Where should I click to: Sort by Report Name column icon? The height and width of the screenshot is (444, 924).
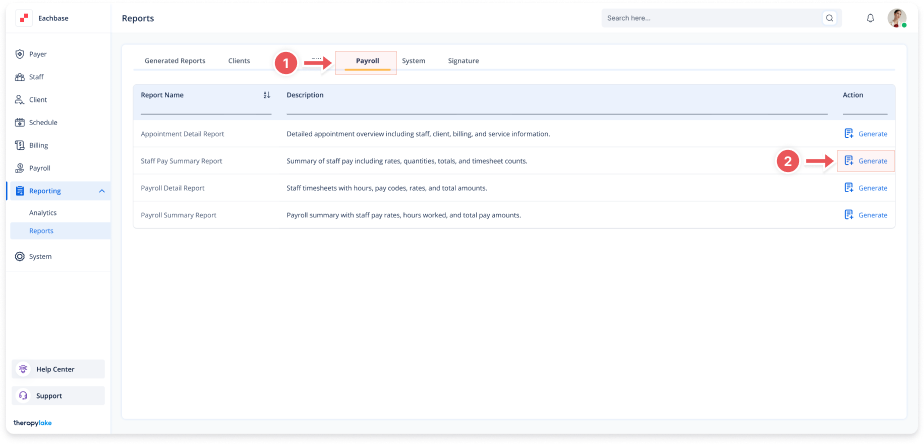[266, 95]
